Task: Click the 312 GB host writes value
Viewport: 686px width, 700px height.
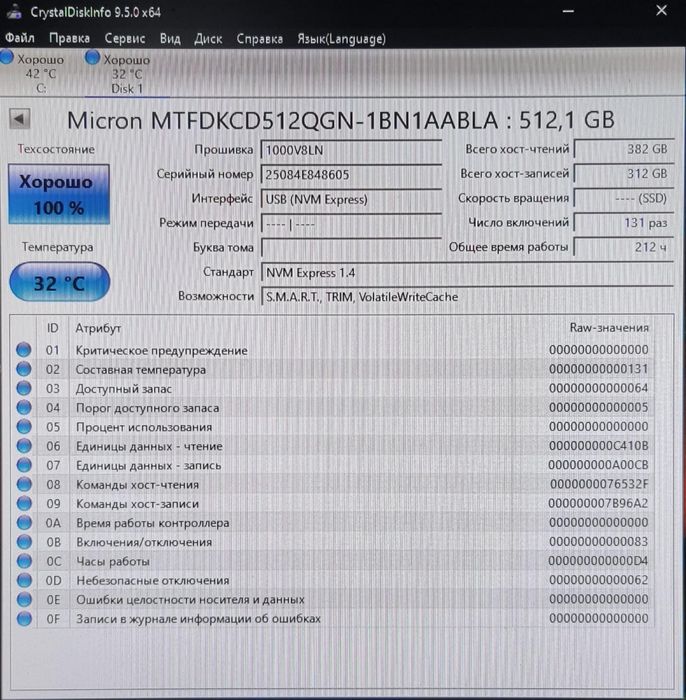Action: pyautogui.click(x=624, y=174)
